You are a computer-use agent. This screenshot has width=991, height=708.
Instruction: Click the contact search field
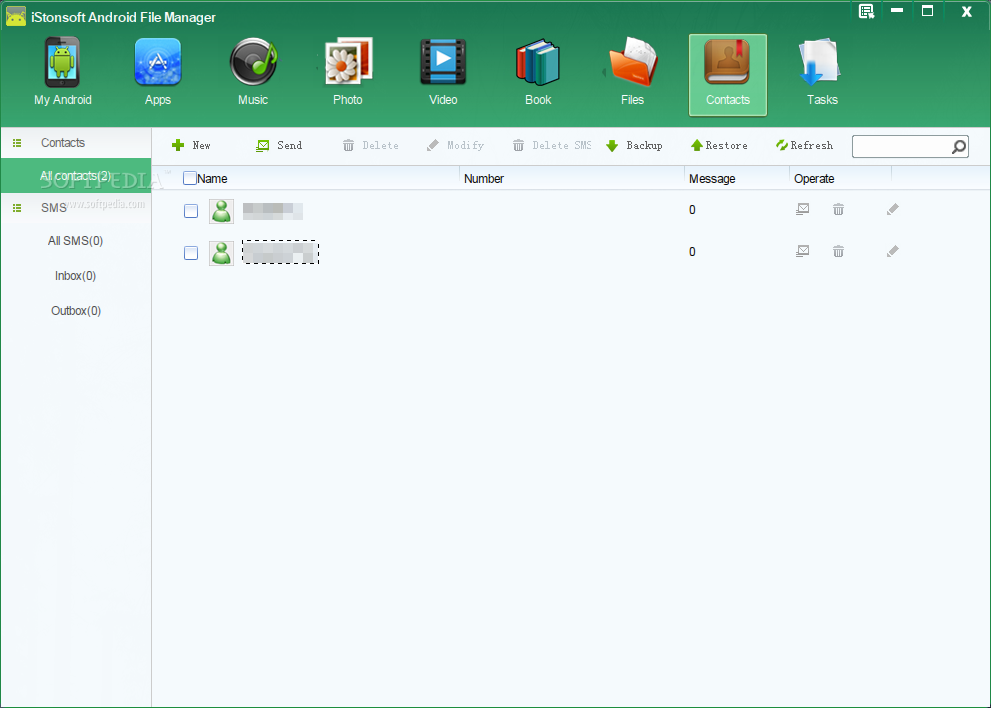click(901, 147)
